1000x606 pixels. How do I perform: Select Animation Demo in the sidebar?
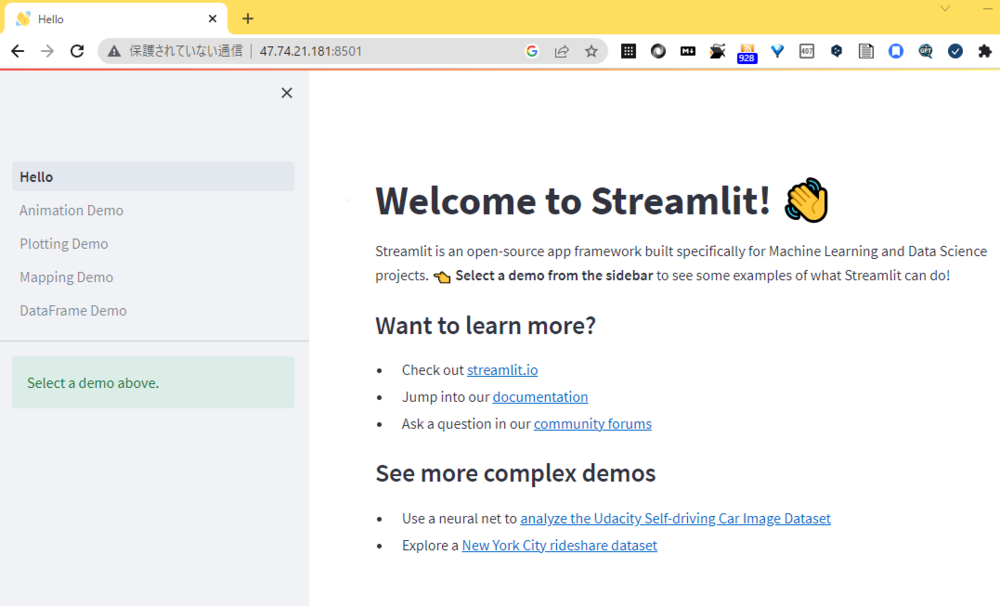[72, 210]
